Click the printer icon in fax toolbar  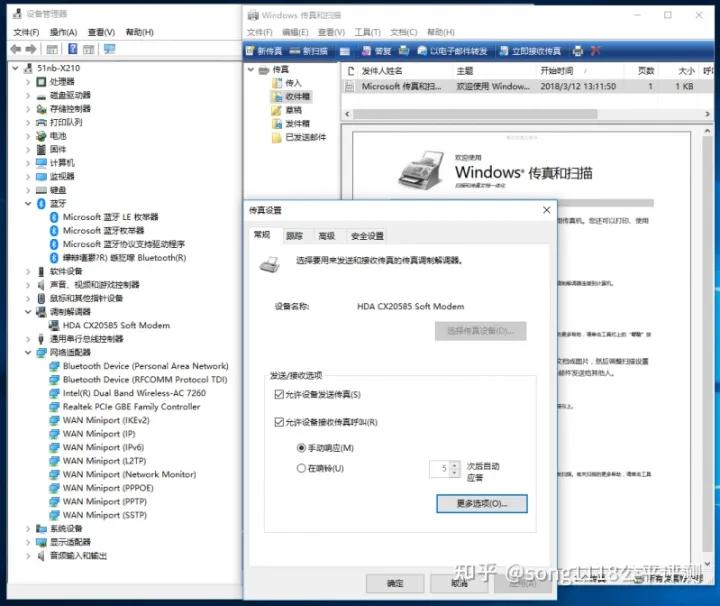(x=578, y=51)
